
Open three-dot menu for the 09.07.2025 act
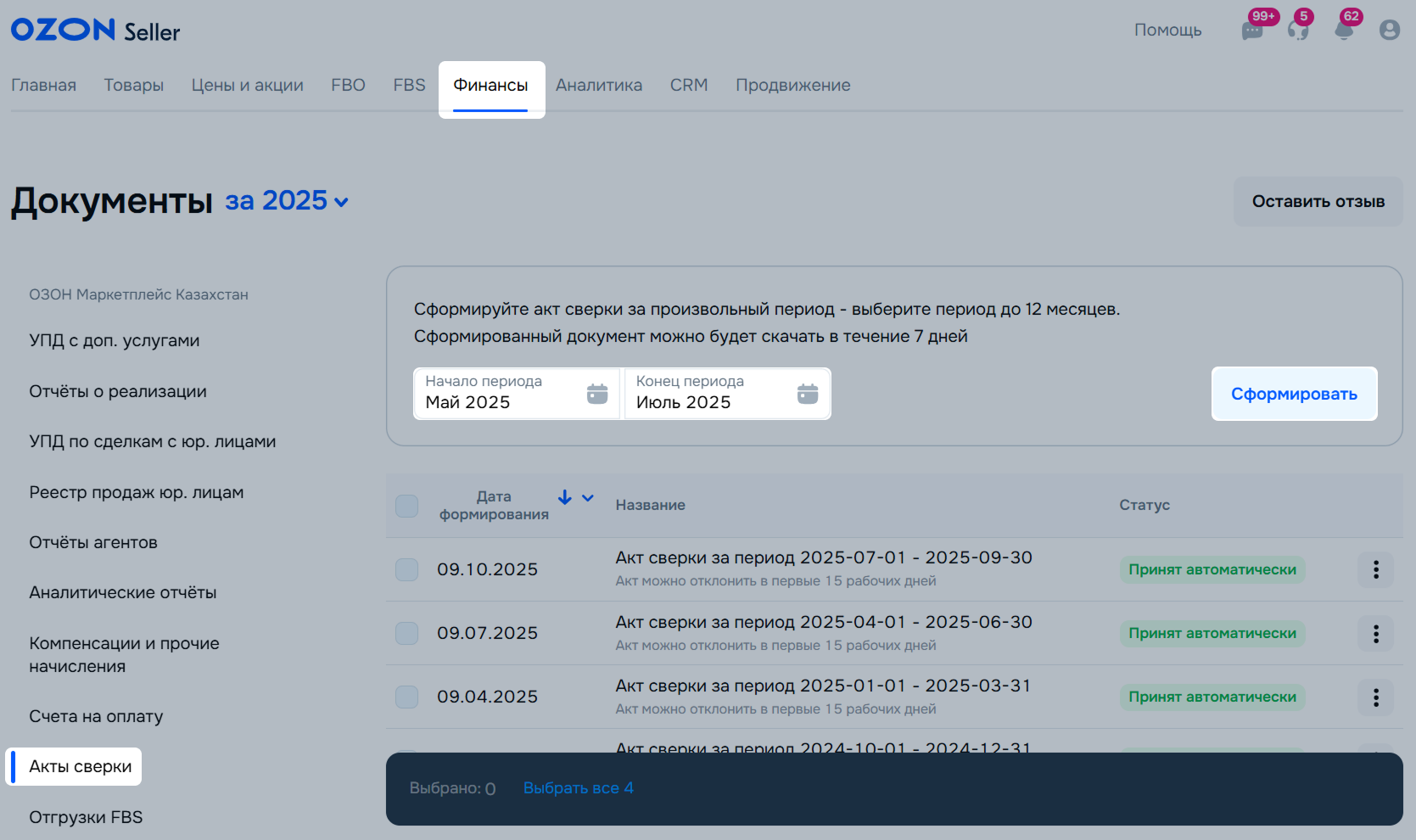(1375, 633)
